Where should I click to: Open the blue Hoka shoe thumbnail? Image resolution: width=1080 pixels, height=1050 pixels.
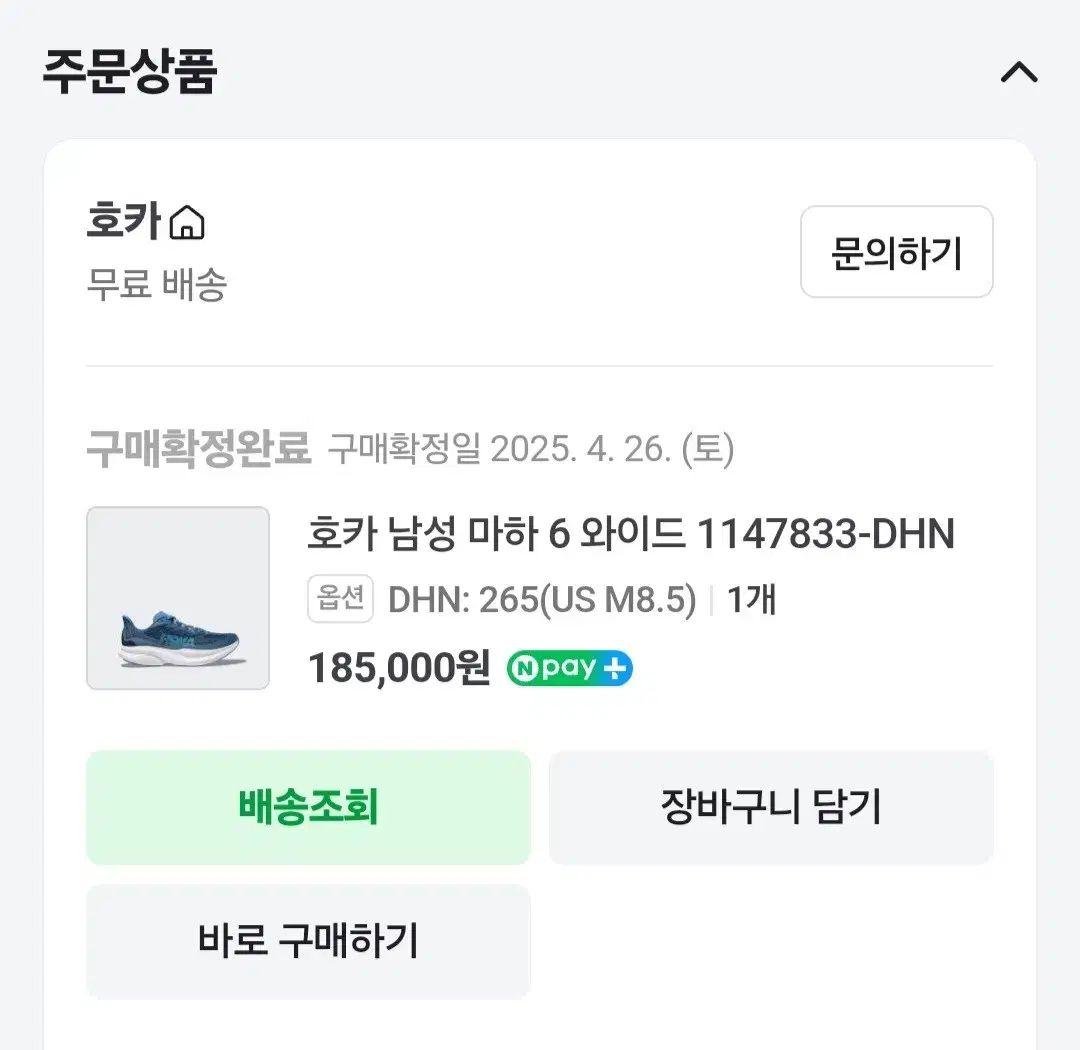pos(178,598)
